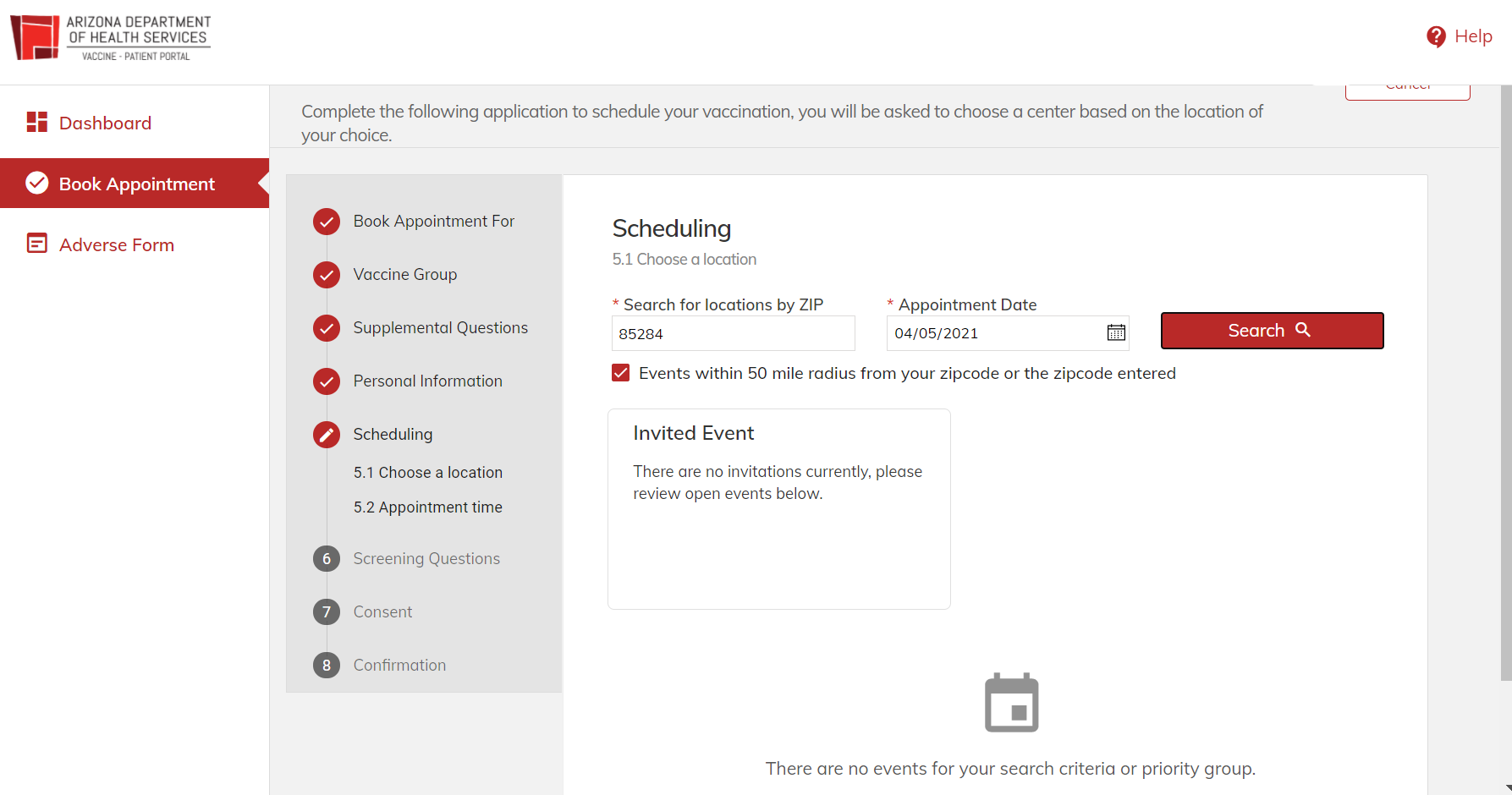This screenshot has height=795, width=1512.
Task: Click the Help question mark icon
Action: [x=1436, y=36]
